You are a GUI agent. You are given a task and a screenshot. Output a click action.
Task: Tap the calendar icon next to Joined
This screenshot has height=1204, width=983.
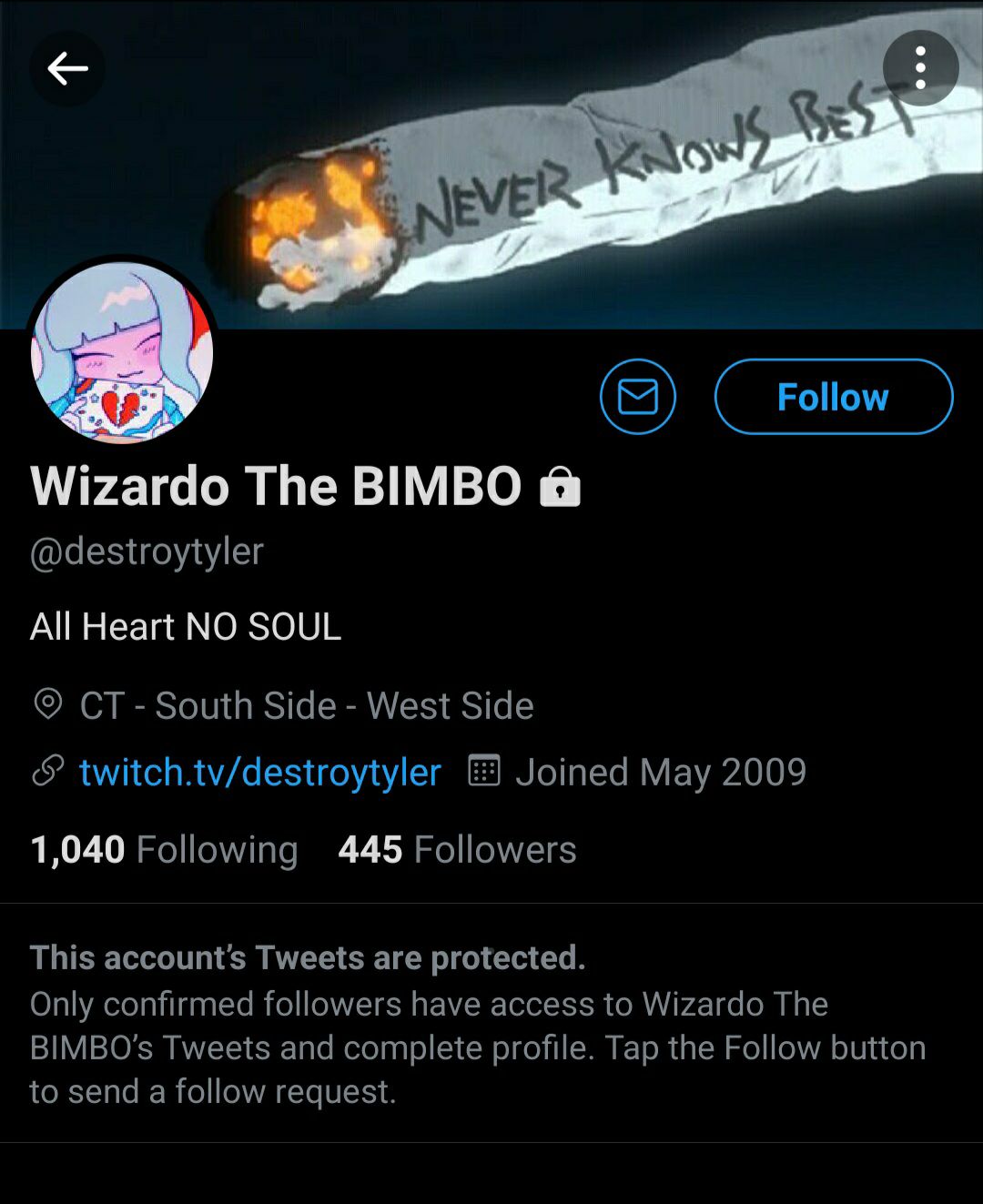484,771
